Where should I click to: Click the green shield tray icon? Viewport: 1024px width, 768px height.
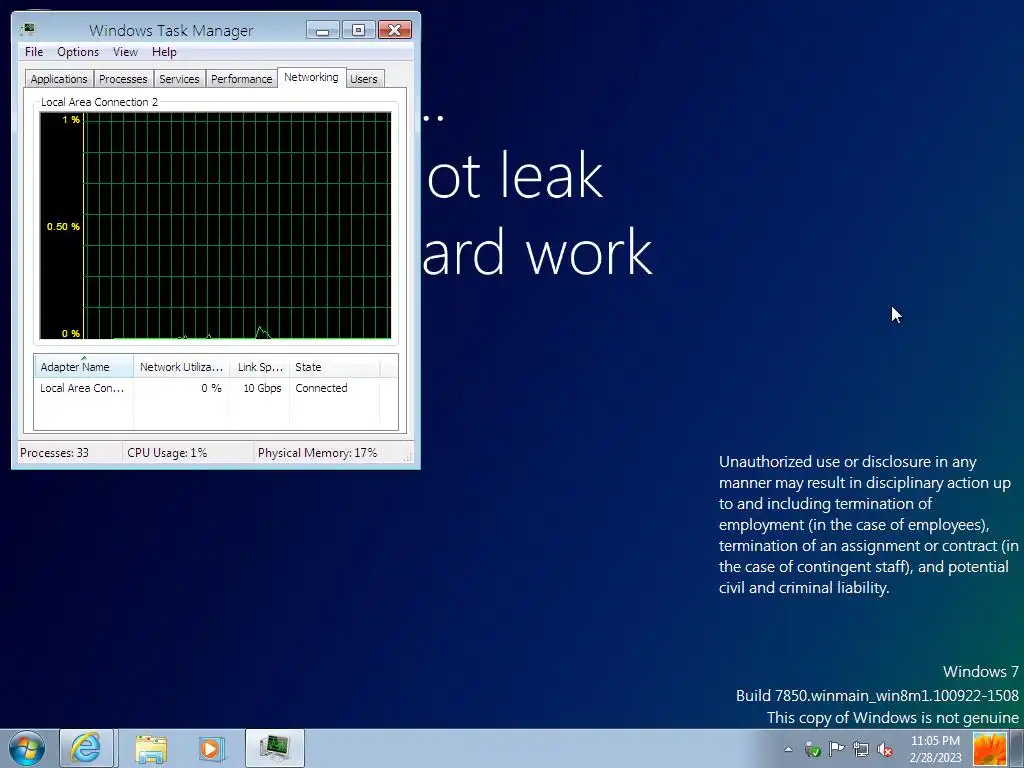(x=812, y=749)
